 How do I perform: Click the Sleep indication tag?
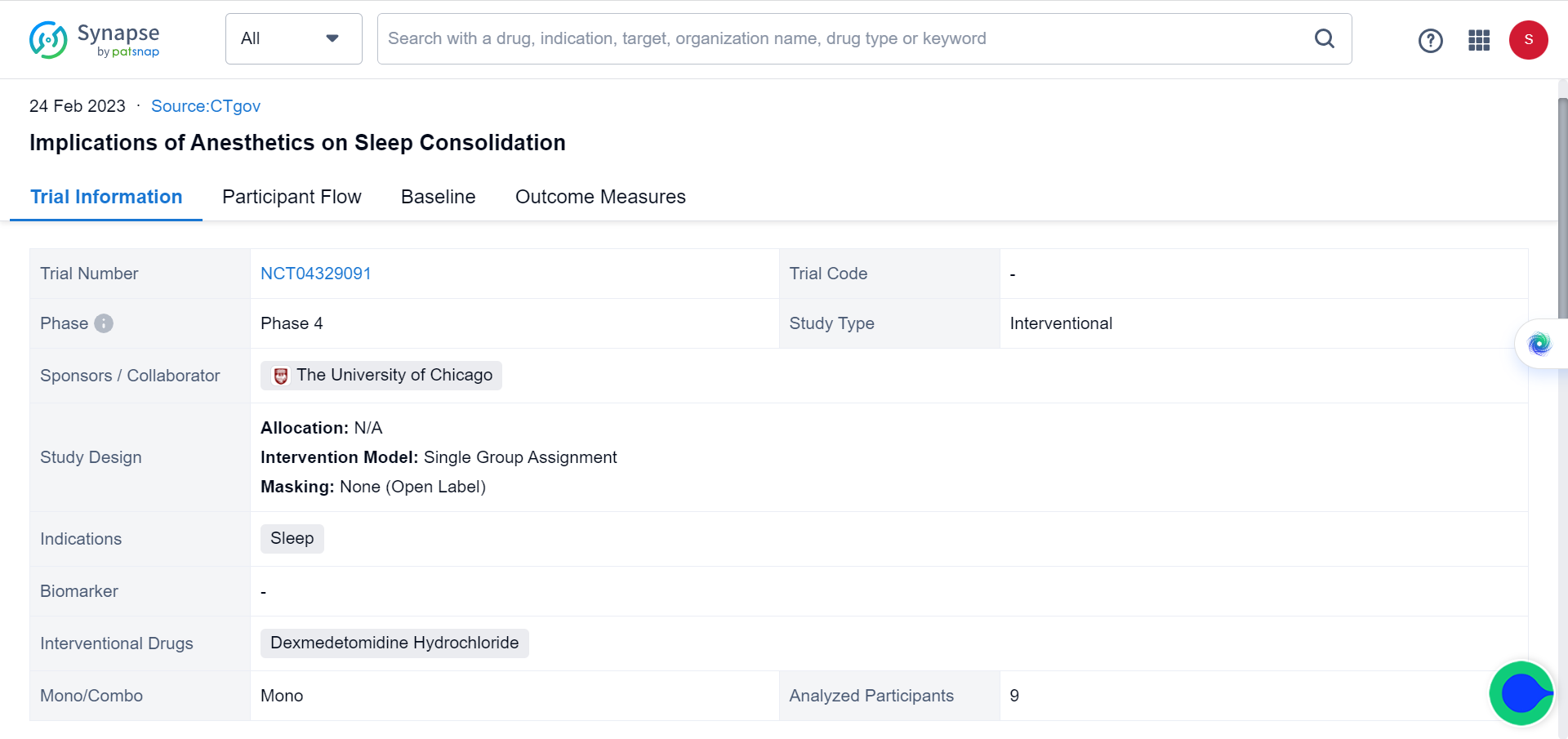292,538
